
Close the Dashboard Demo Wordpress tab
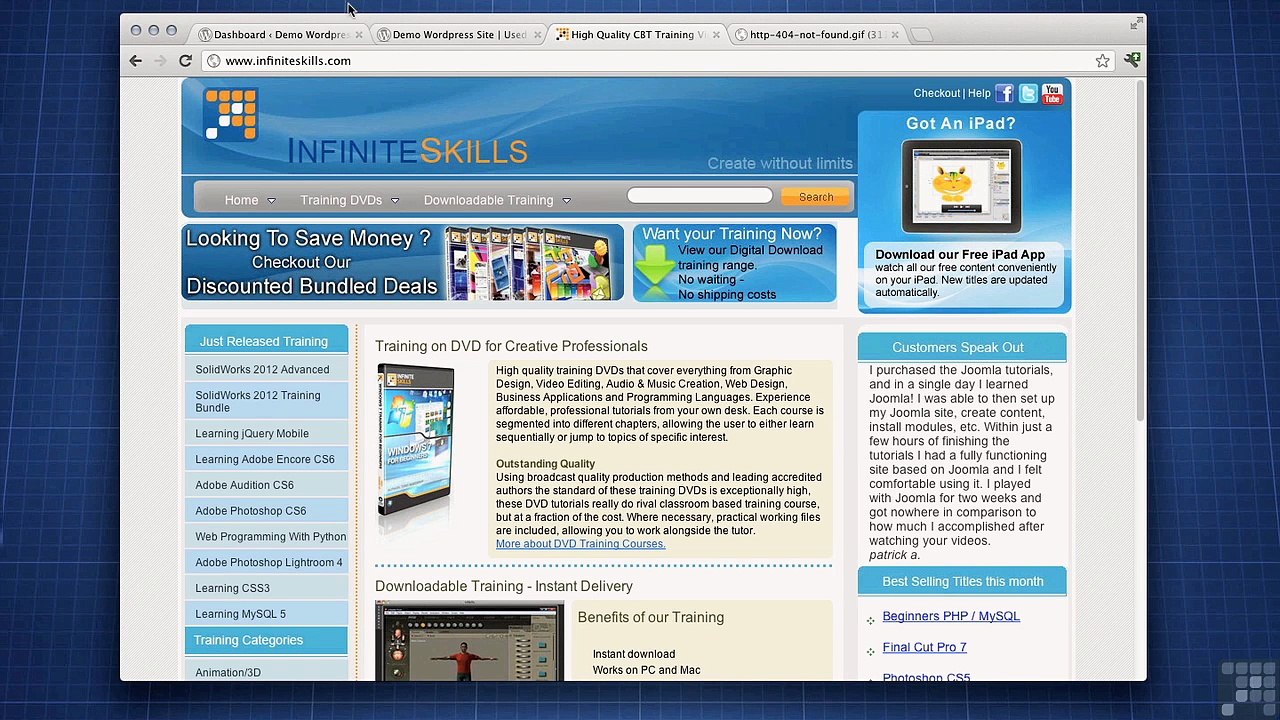point(357,35)
